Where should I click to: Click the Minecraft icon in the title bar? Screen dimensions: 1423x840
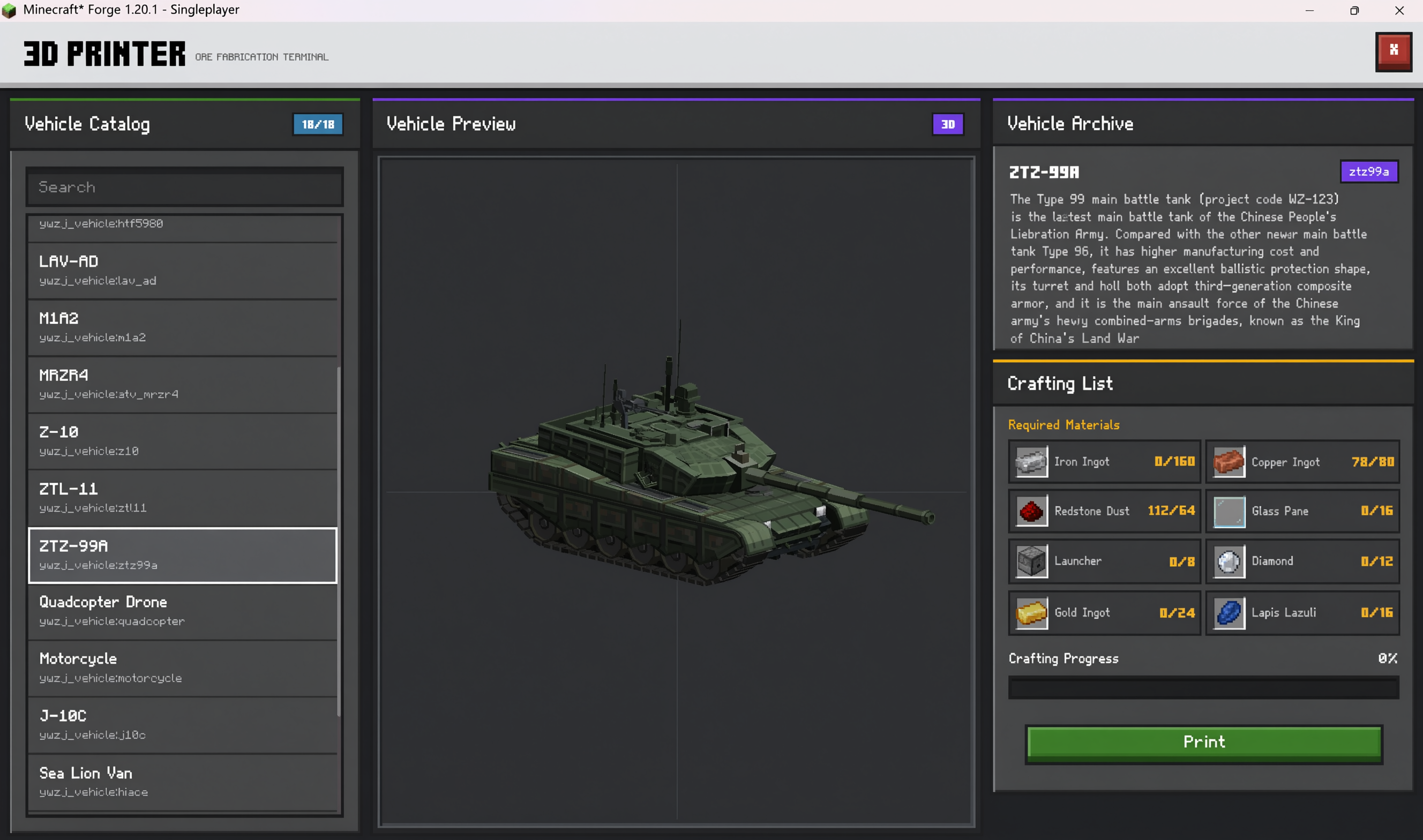click(x=10, y=10)
